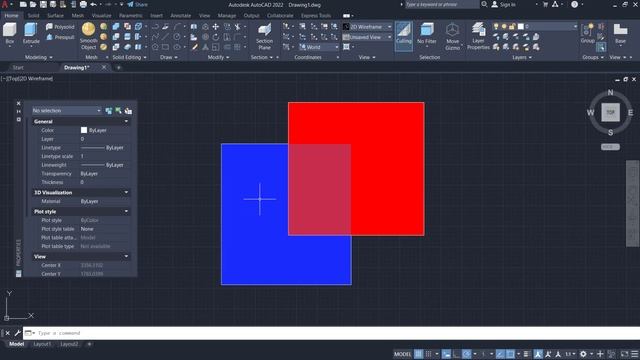Image resolution: width=640 pixels, height=360 pixels.
Task: Switch to the Annotate ribbon tab
Action: [180, 16]
